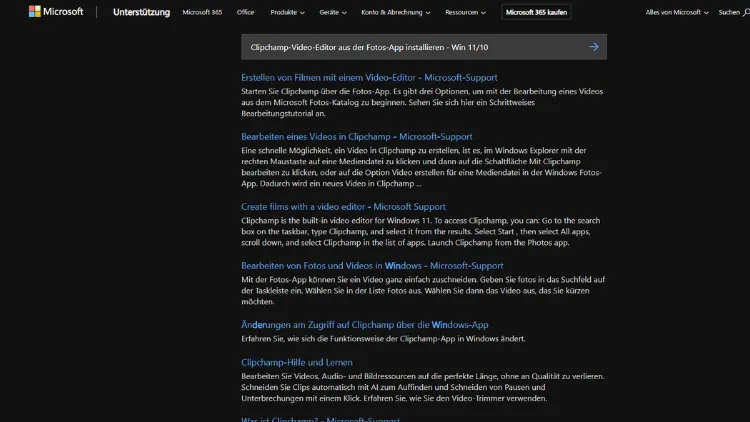The width and height of the screenshot is (750, 422).
Task: Click the Suchen label
Action: (x=729, y=12)
